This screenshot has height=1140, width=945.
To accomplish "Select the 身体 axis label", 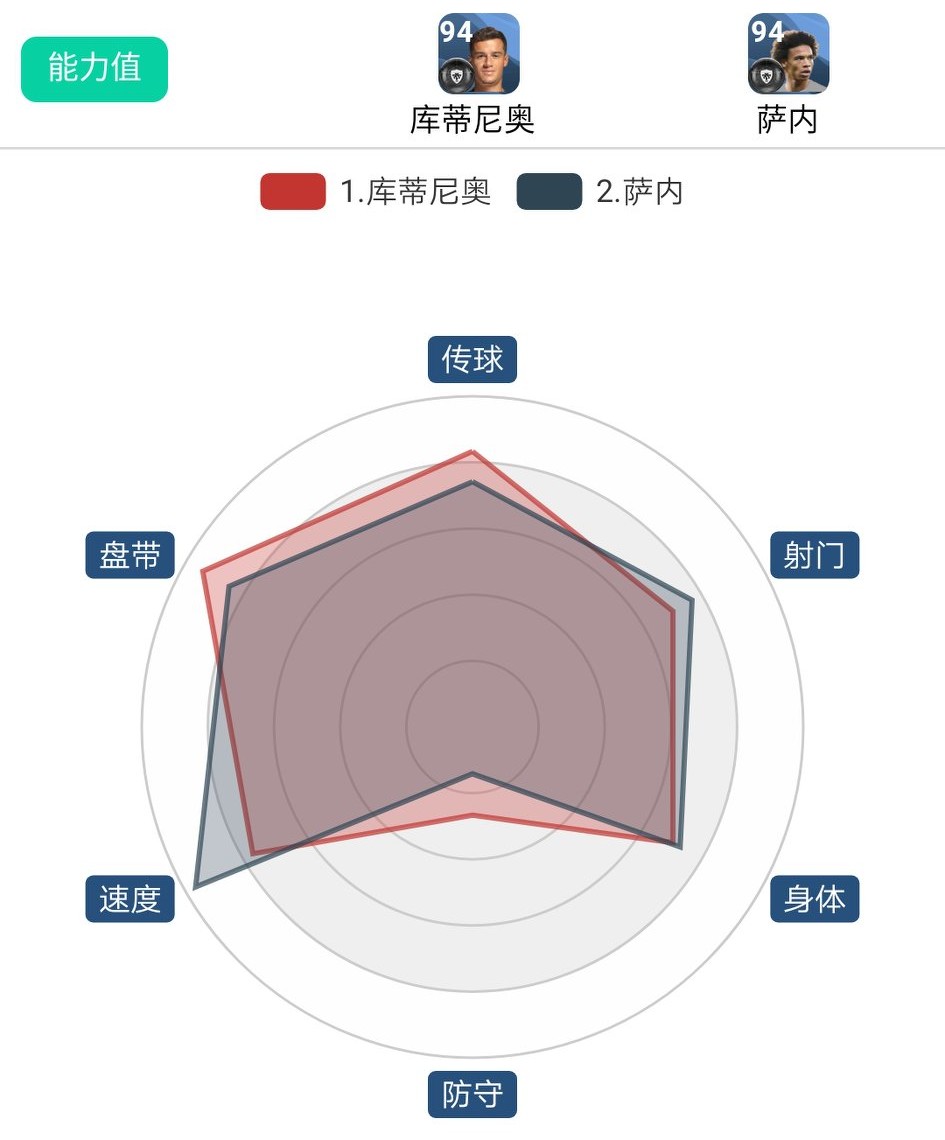I will [814, 899].
